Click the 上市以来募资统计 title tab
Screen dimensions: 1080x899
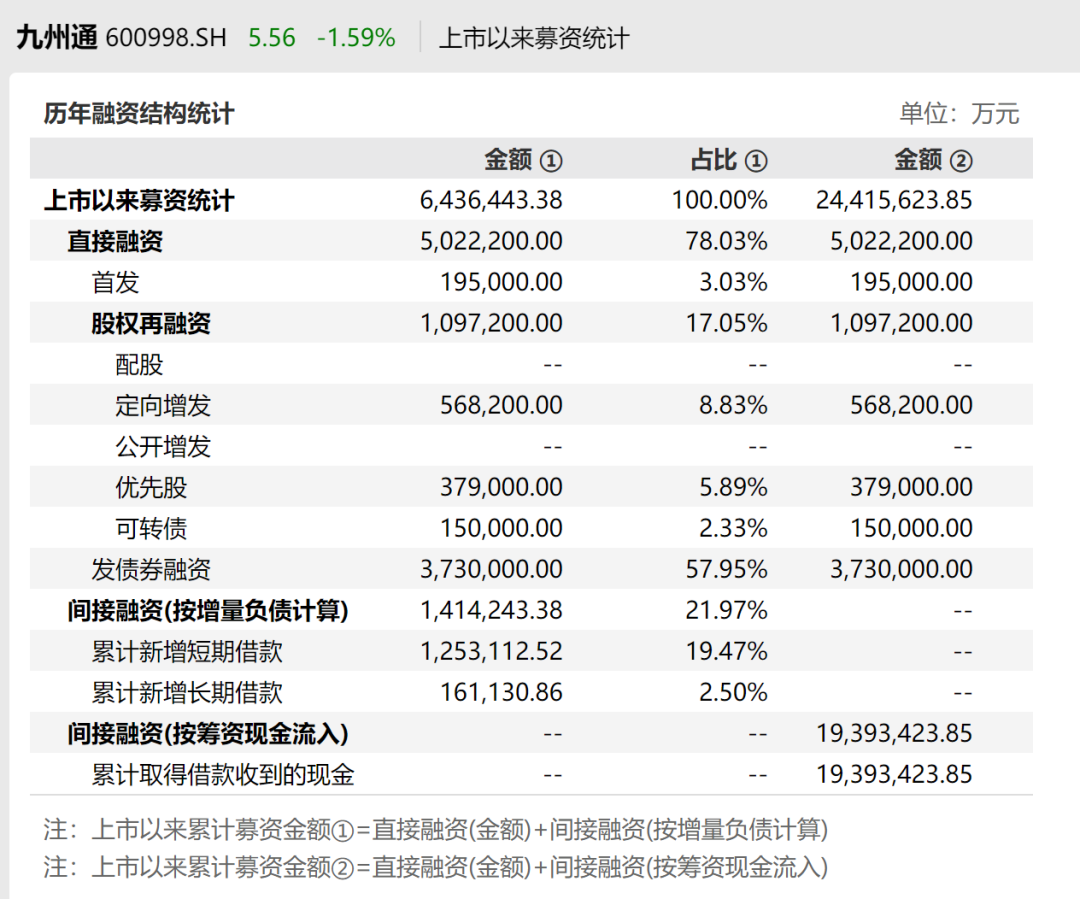pos(534,38)
